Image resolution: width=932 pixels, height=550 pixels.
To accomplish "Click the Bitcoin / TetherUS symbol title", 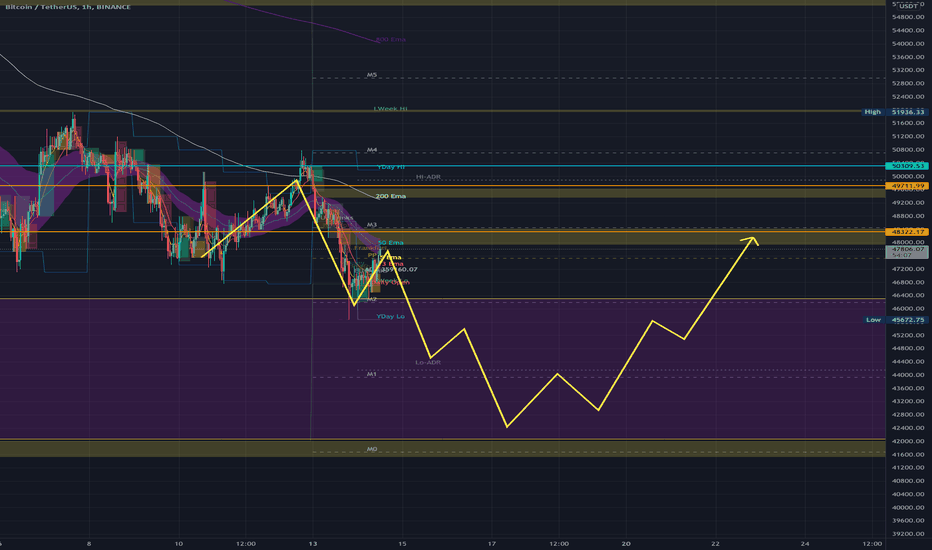I will tap(68, 7).
